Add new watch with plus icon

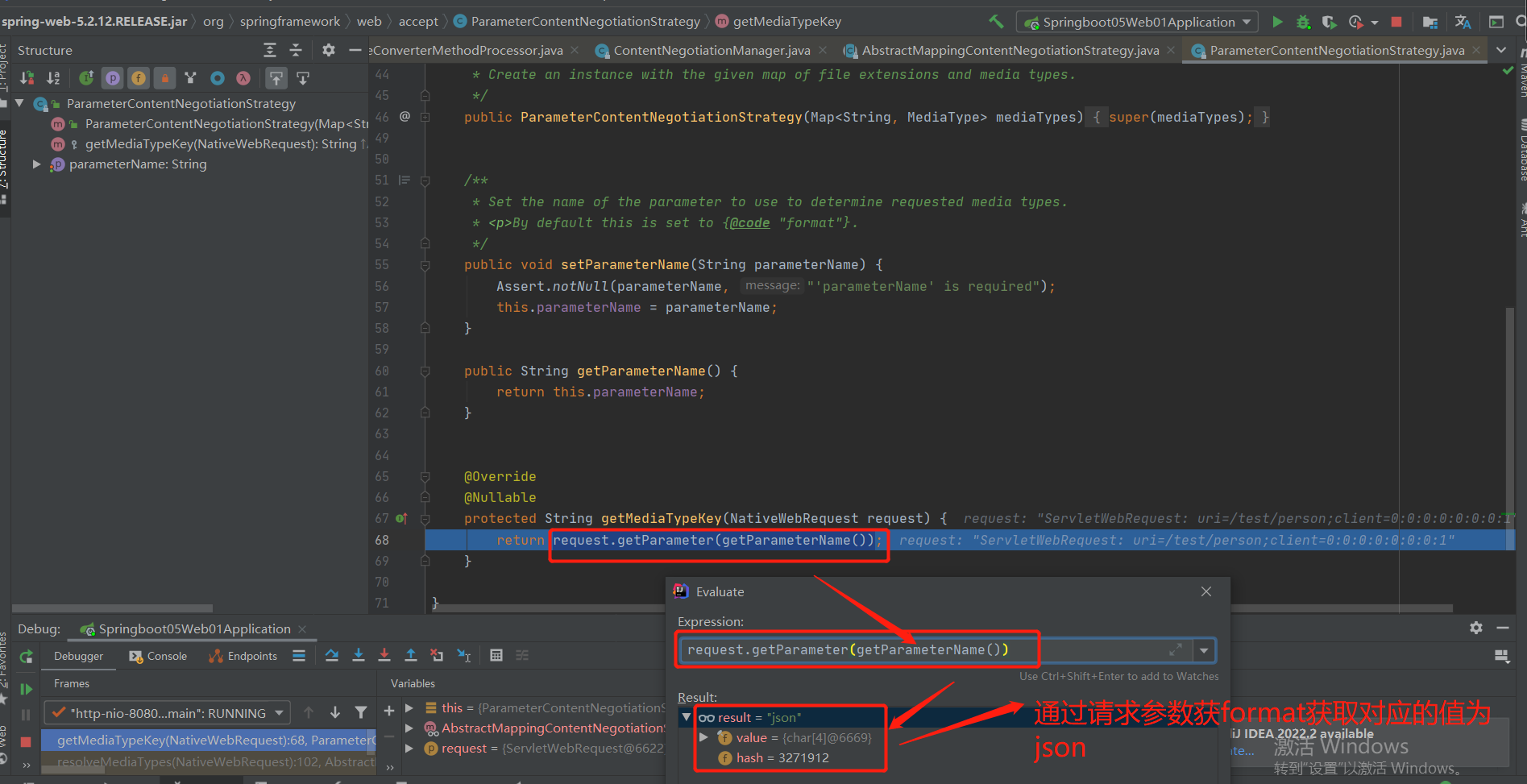point(389,711)
